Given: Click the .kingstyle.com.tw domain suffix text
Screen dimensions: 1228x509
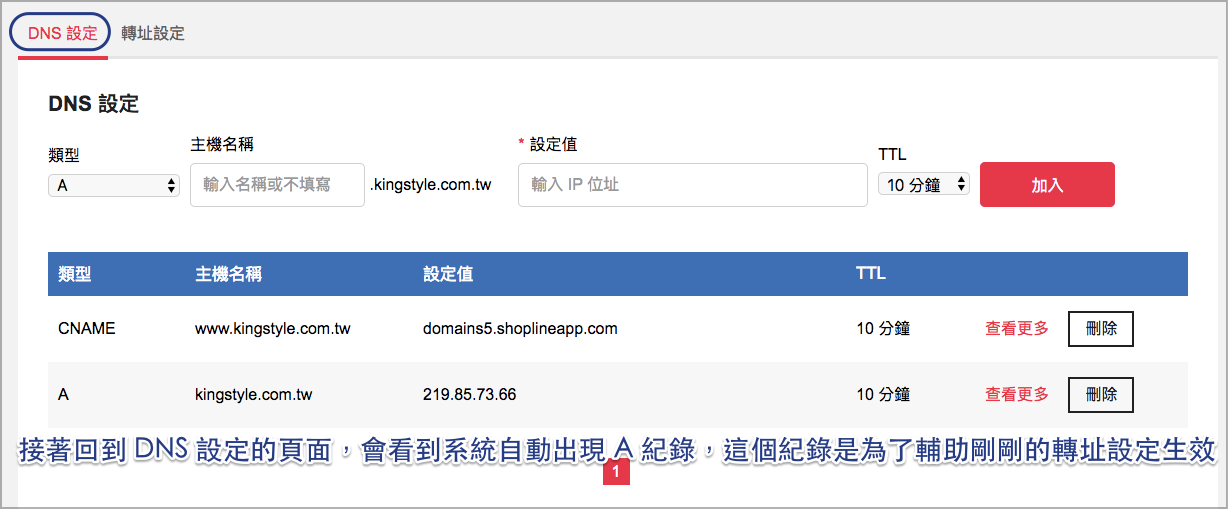Looking at the screenshot, I should [431, 185].
